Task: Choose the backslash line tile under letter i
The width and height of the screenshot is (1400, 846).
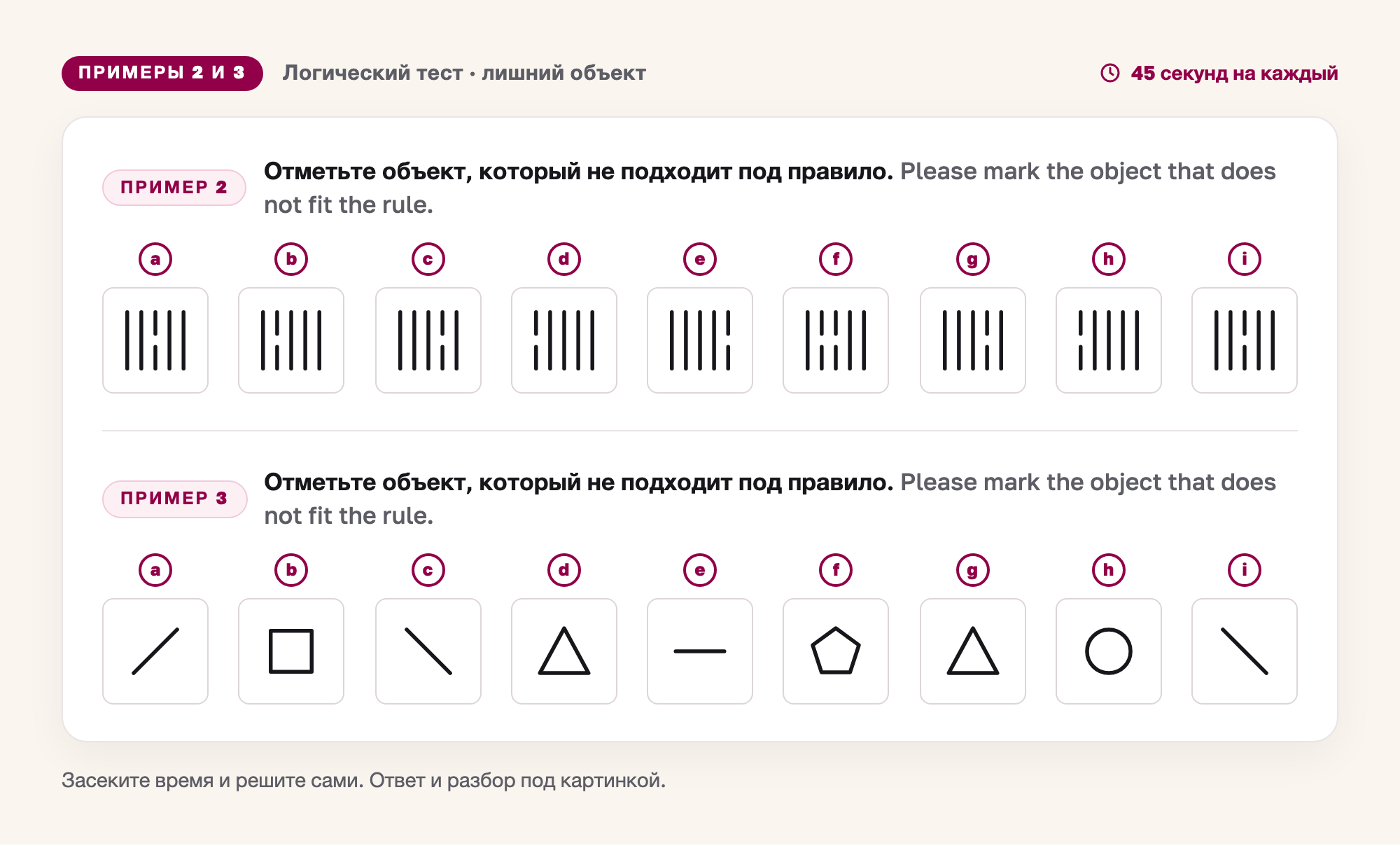Action: point(1245,651)
